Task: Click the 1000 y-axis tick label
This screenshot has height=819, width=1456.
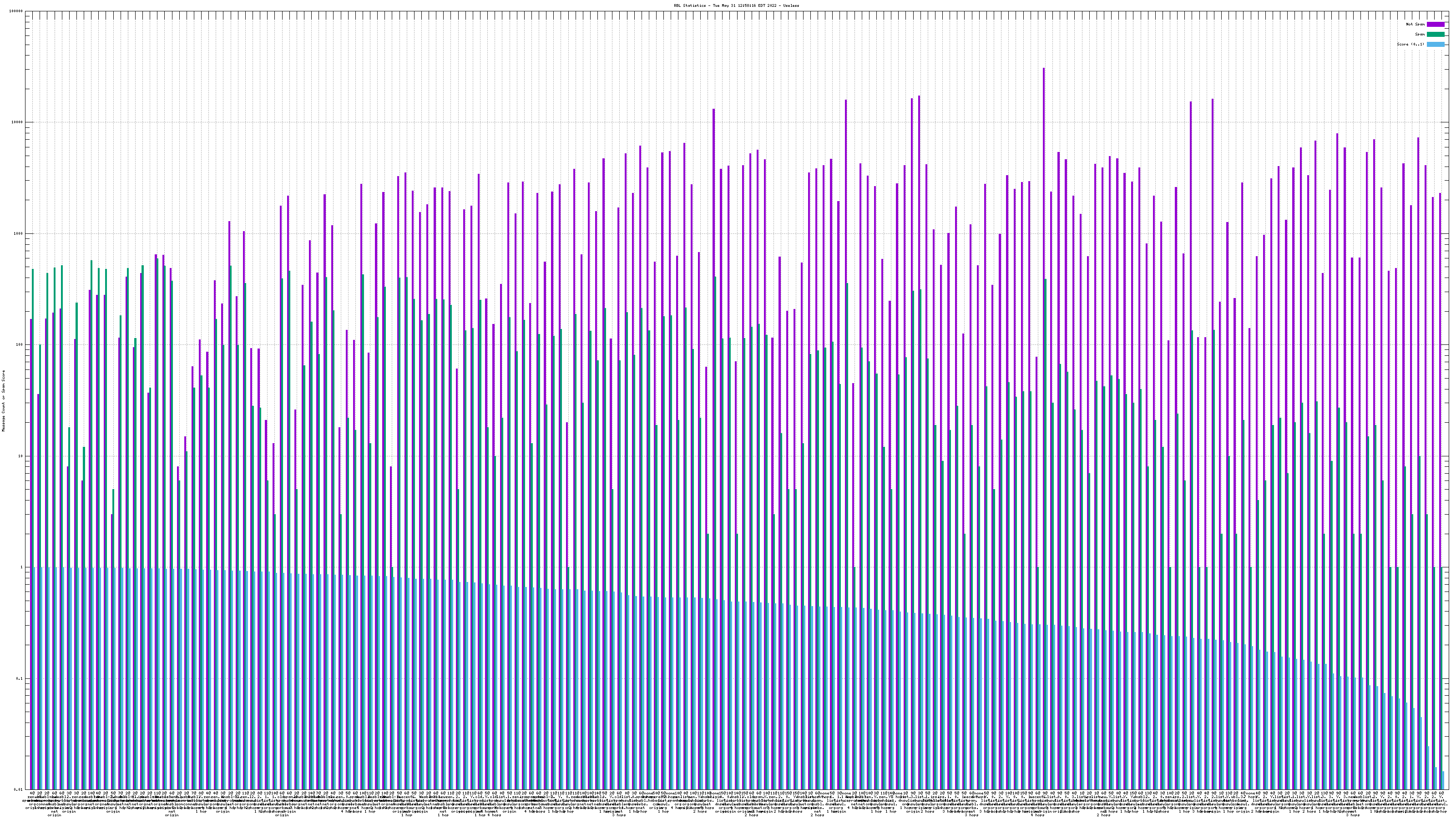Action: (19, 234)
